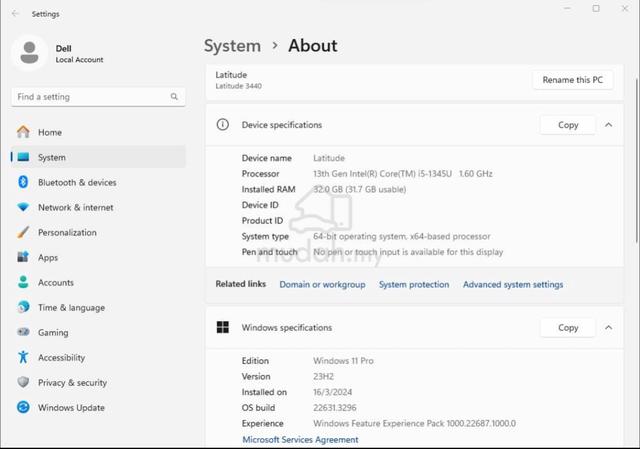Click the processor value 13th Gen Intel text

pyautogui.click(x=402, y=173)
